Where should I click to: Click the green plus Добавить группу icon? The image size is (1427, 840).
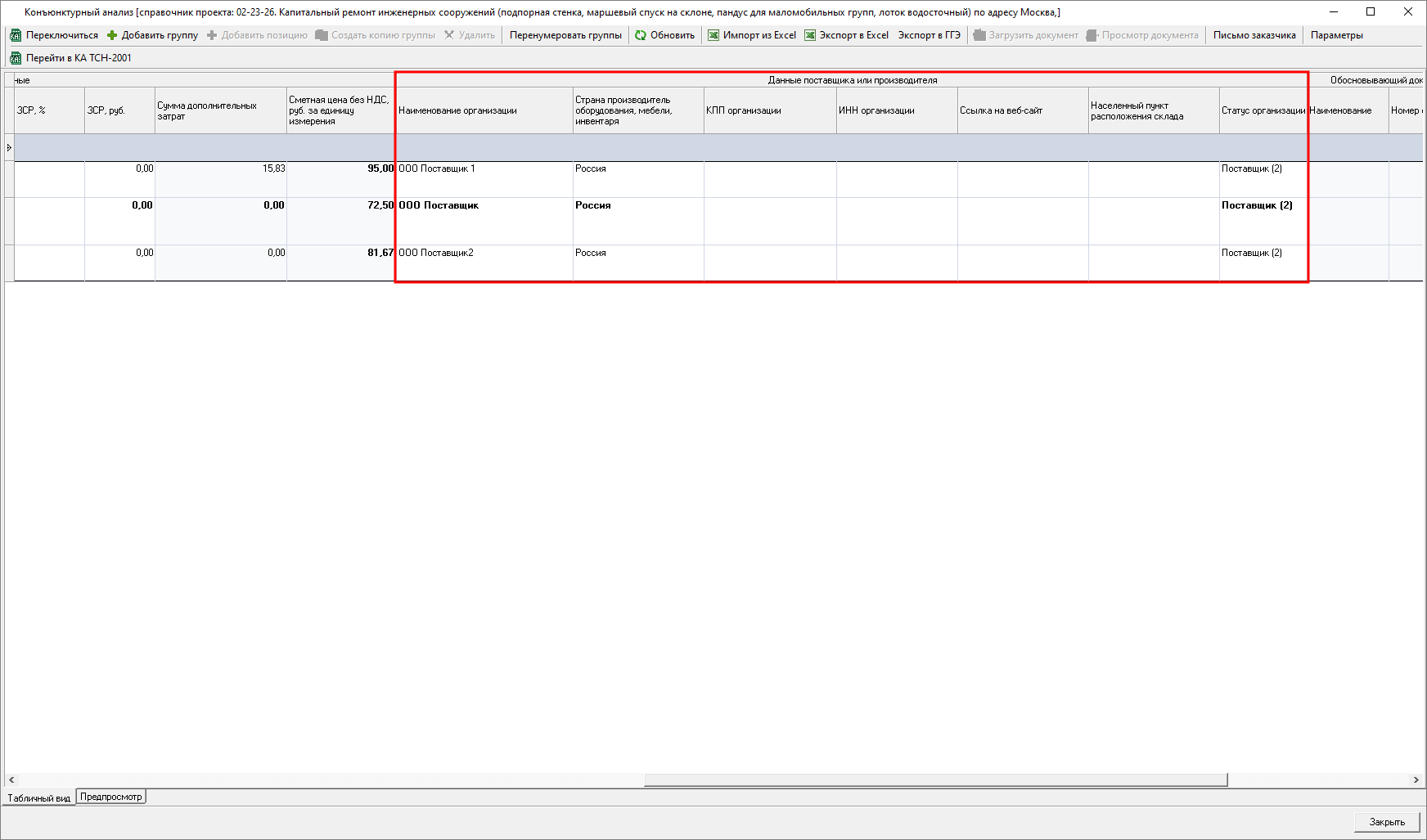(x=112, y=35)
